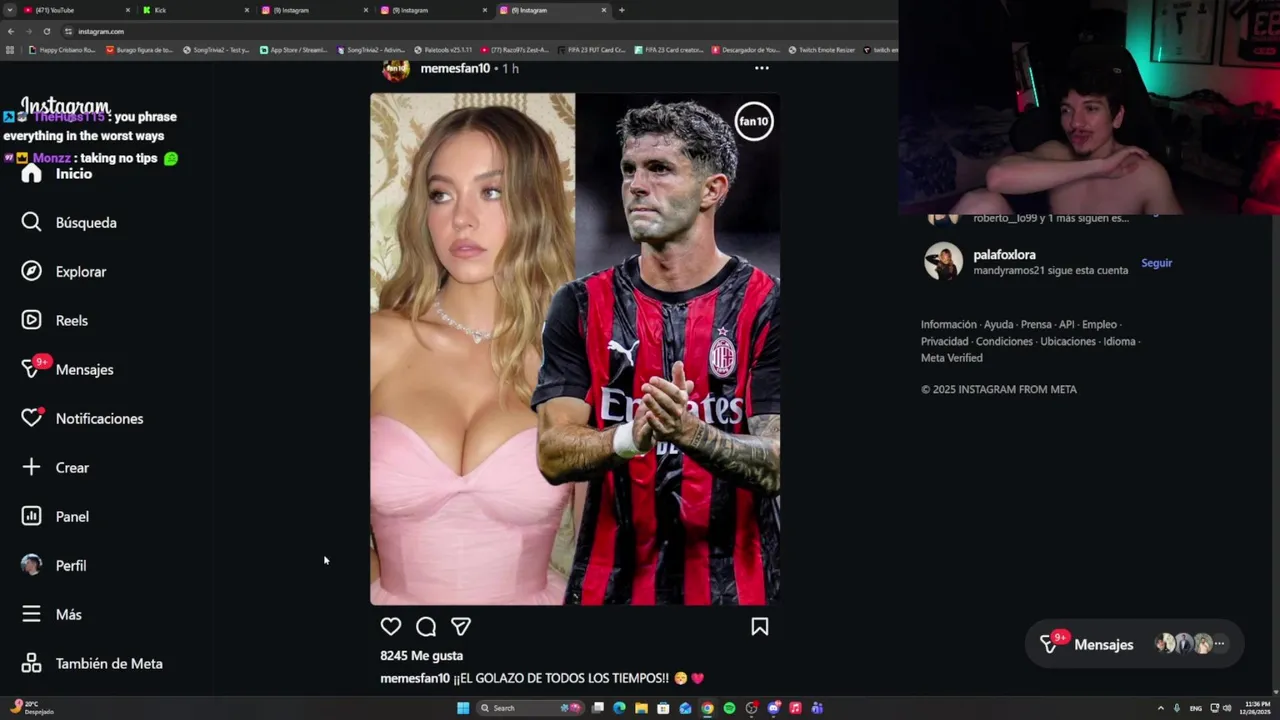Open the Happy Cristiano Ro... bookmark
This screenshot has width=1280, height=720.
tap(62, 50)
